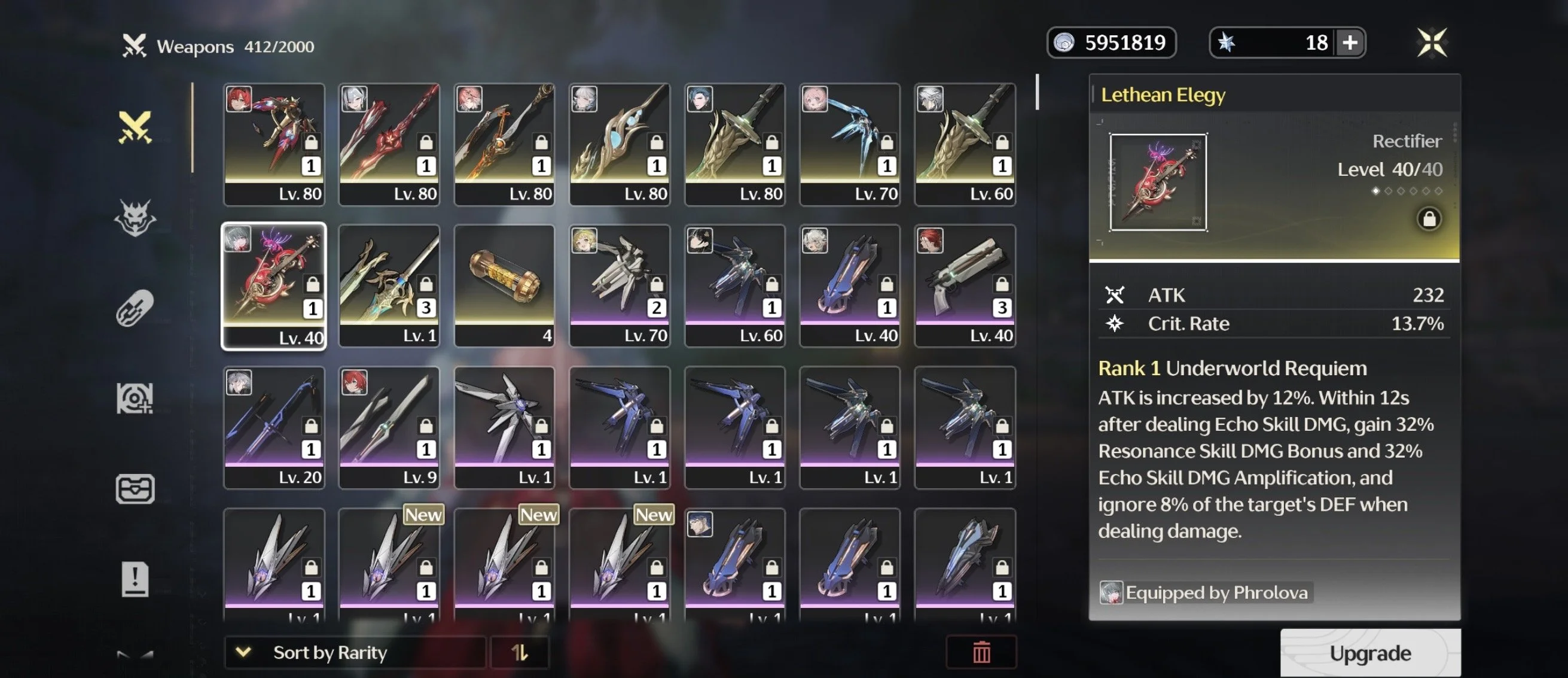The width and height of the screenshot is (1568, 678).
Task: Open the red trash discard mode
Action: click(x=981, y=652)
